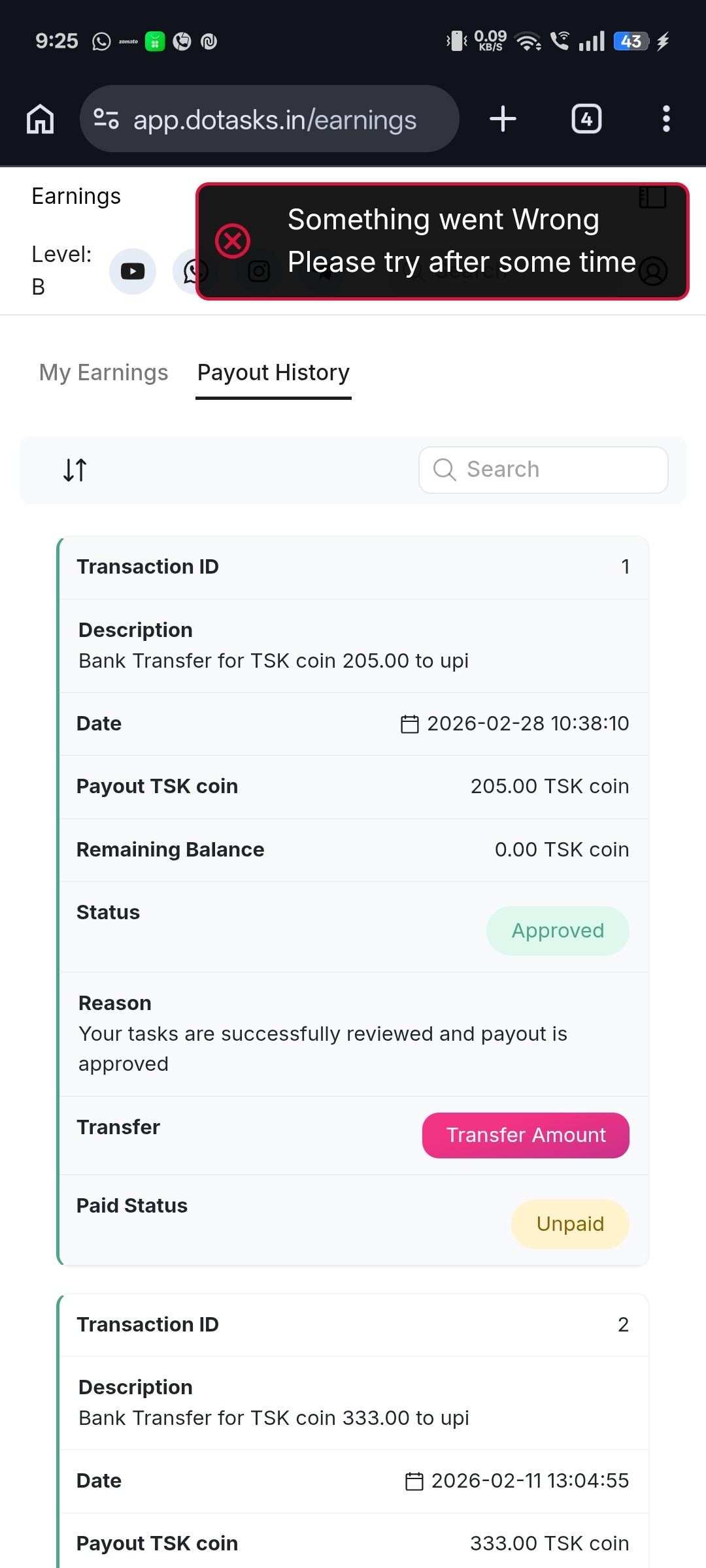706x1568 pixels.
Task: Open site info icon in address bar
Action: coord(106,119)
